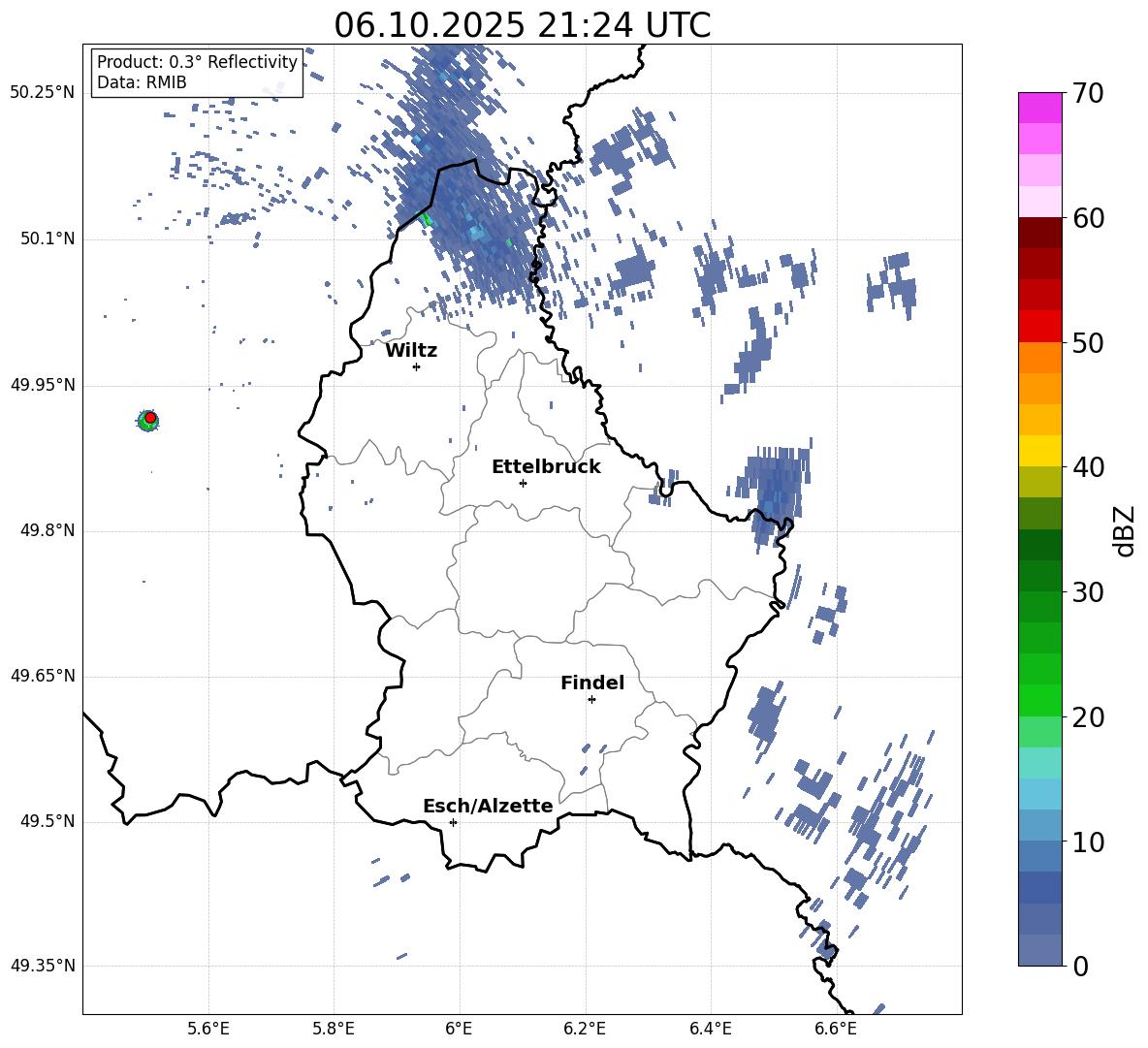Click the 'Data: RMIB' legend line
This screenshot has width=1148, height=1048.
click(x=142, y=82)
